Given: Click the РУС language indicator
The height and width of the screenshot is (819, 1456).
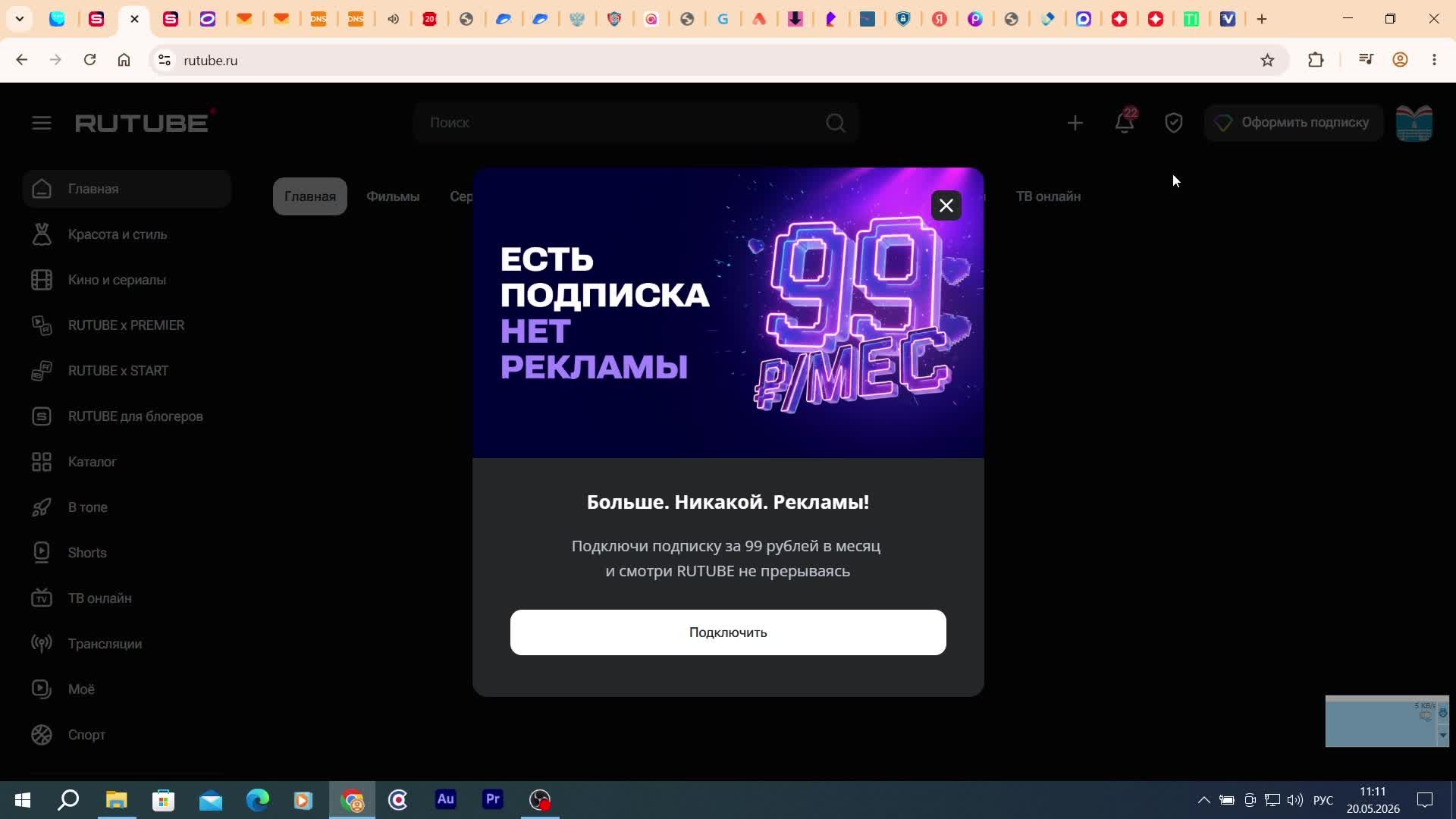Looking at the screenshot, I should (x=1323, y=801).
